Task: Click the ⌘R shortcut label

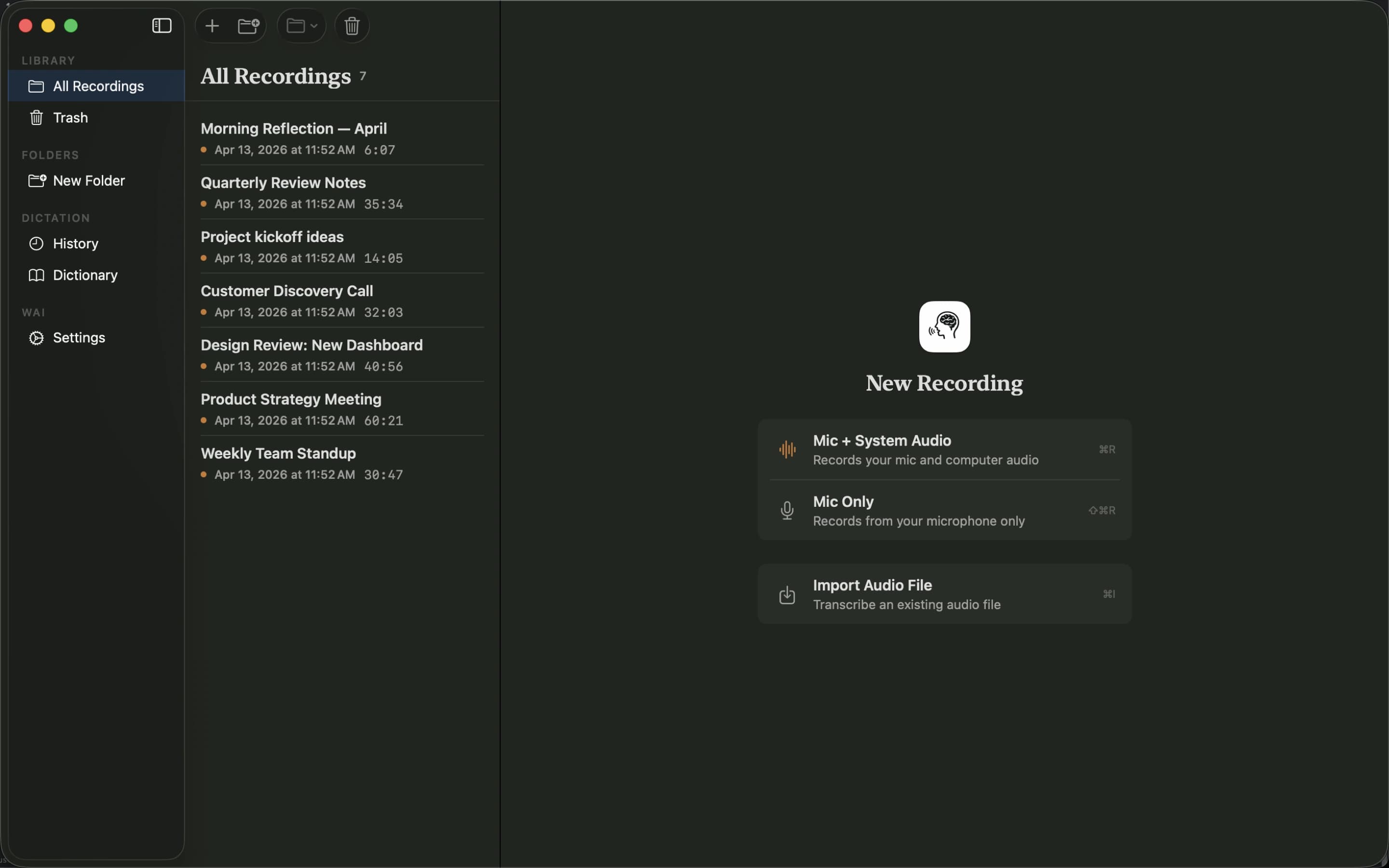Action: pyautogui.click(x=1106, y=449)
